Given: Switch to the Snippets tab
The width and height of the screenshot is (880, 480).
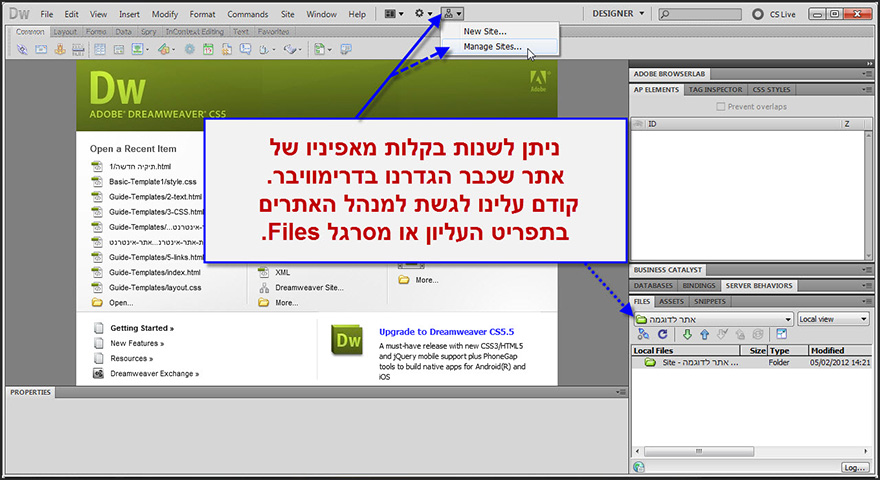Looking at the screenshot, I should pos(709,301).
